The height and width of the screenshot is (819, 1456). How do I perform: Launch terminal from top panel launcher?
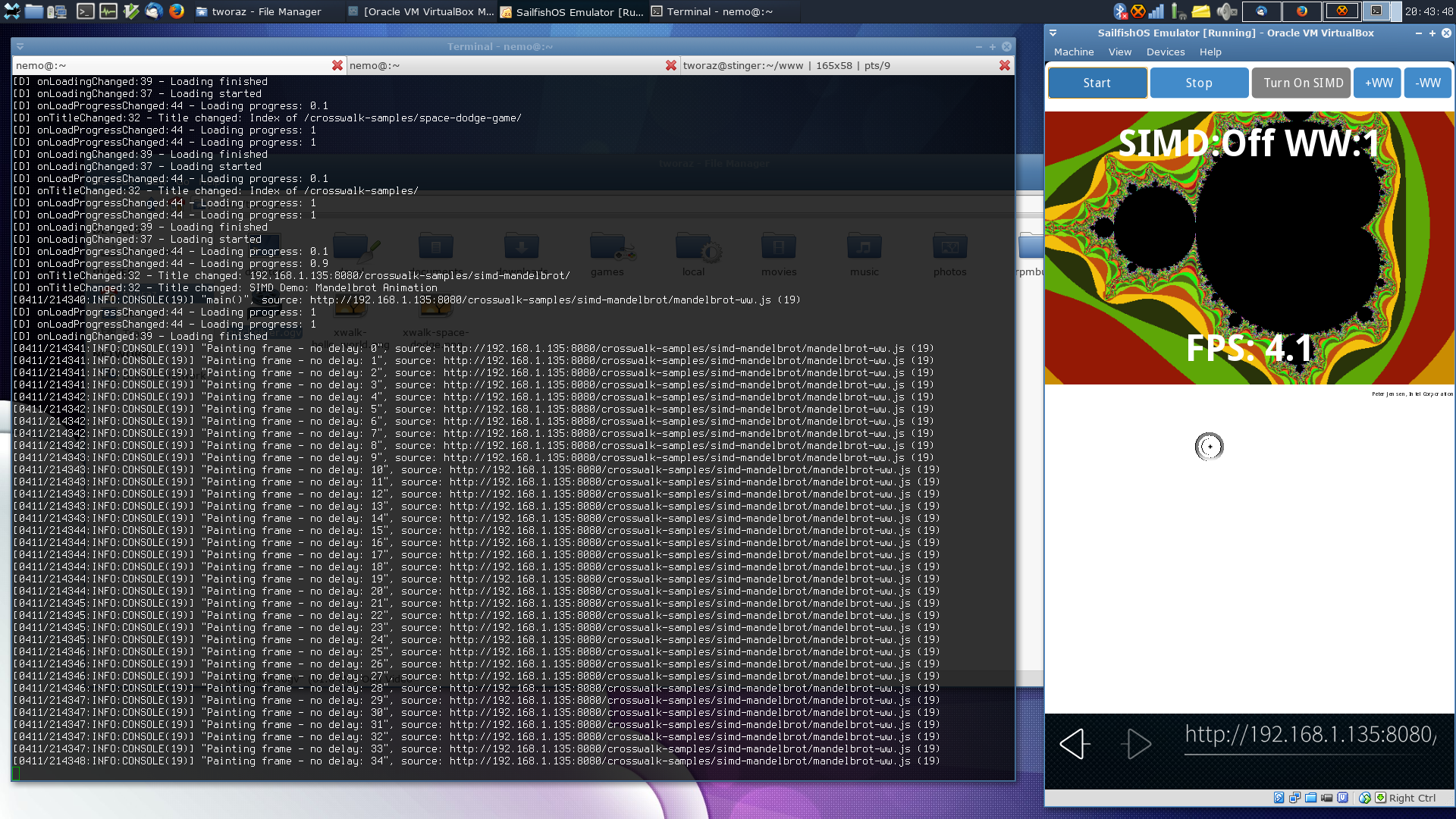[86, 11]
